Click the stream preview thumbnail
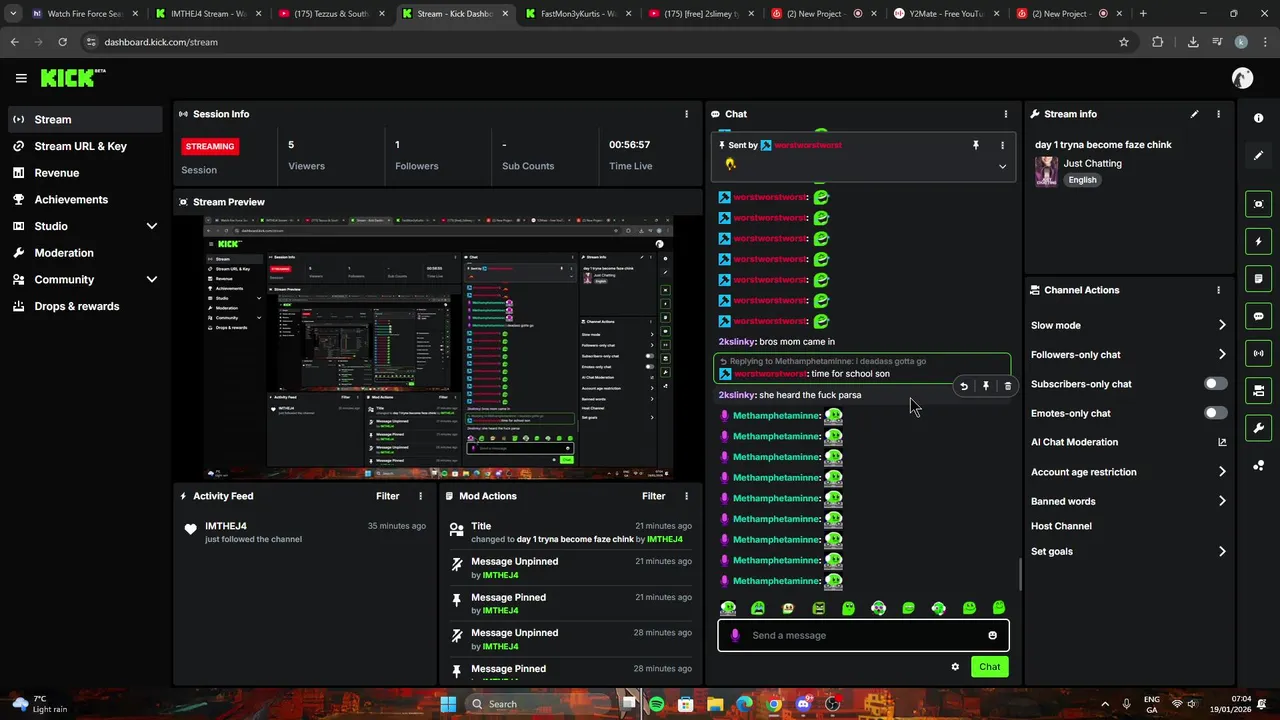 click(x=438, y=347)
